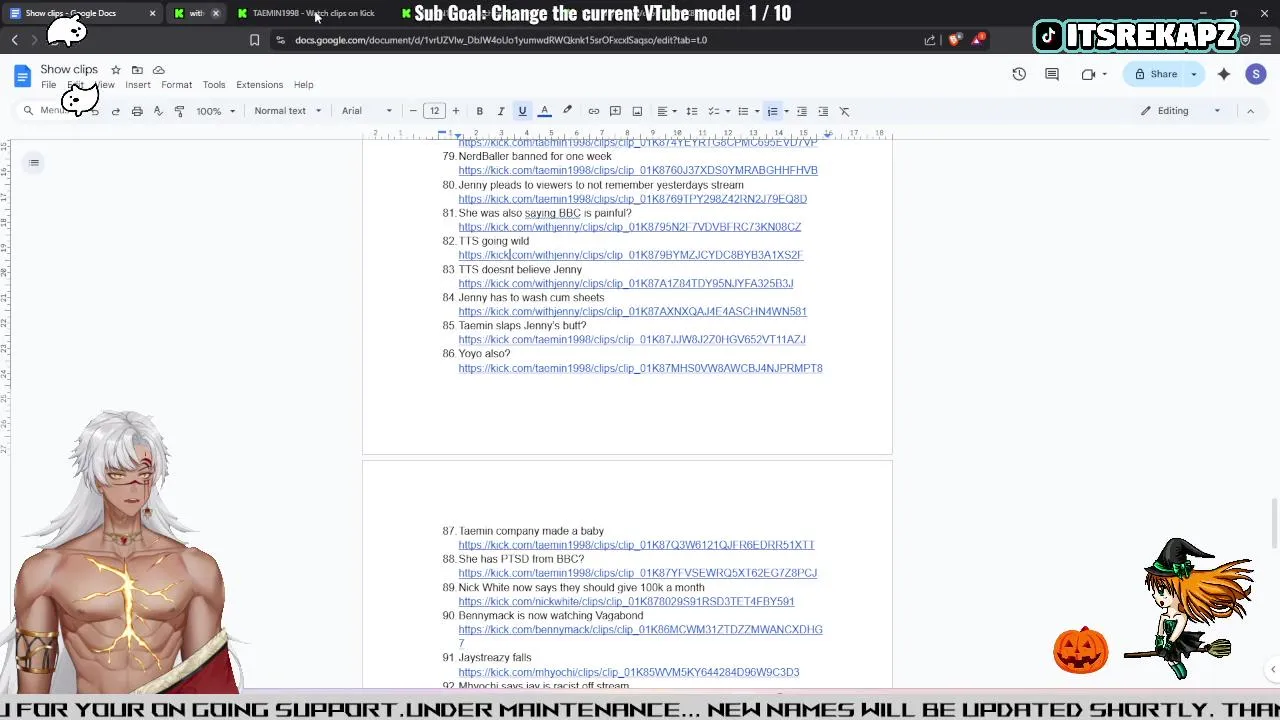This screenshot has height=720, width=1280.
Task: Open the Format menu
Action: pyautogui.click(x=176, y=85)
